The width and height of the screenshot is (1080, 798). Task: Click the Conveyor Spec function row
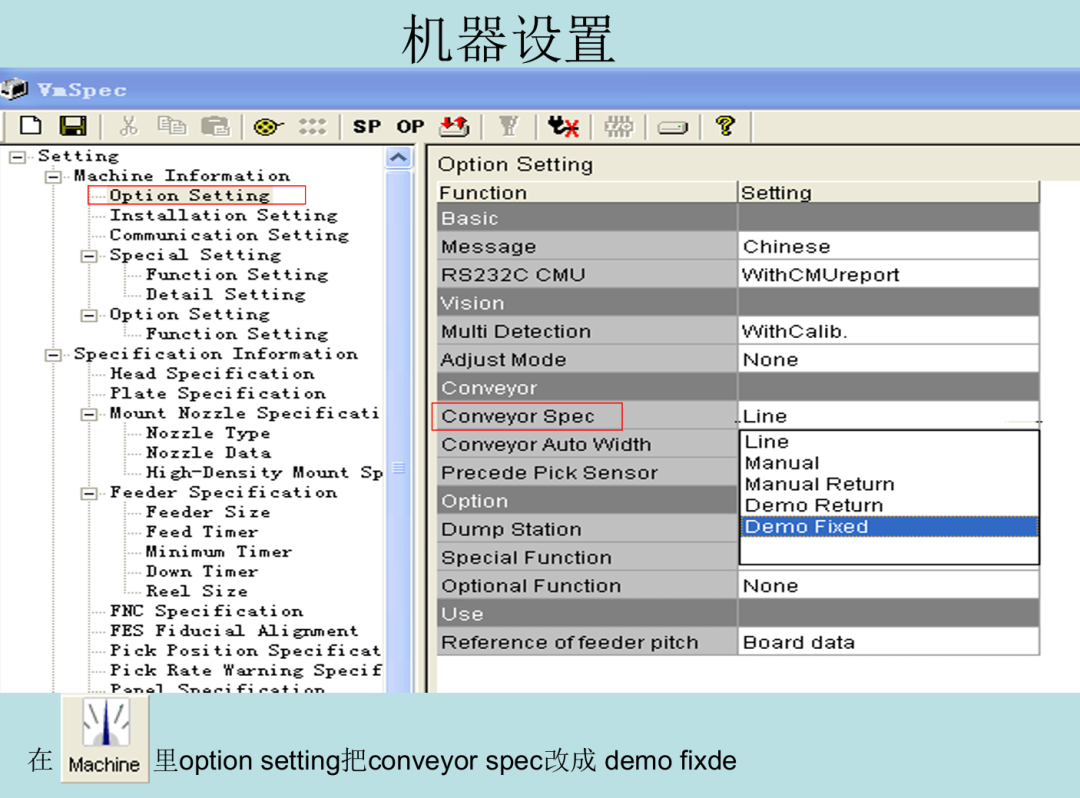tap(587, 416)
